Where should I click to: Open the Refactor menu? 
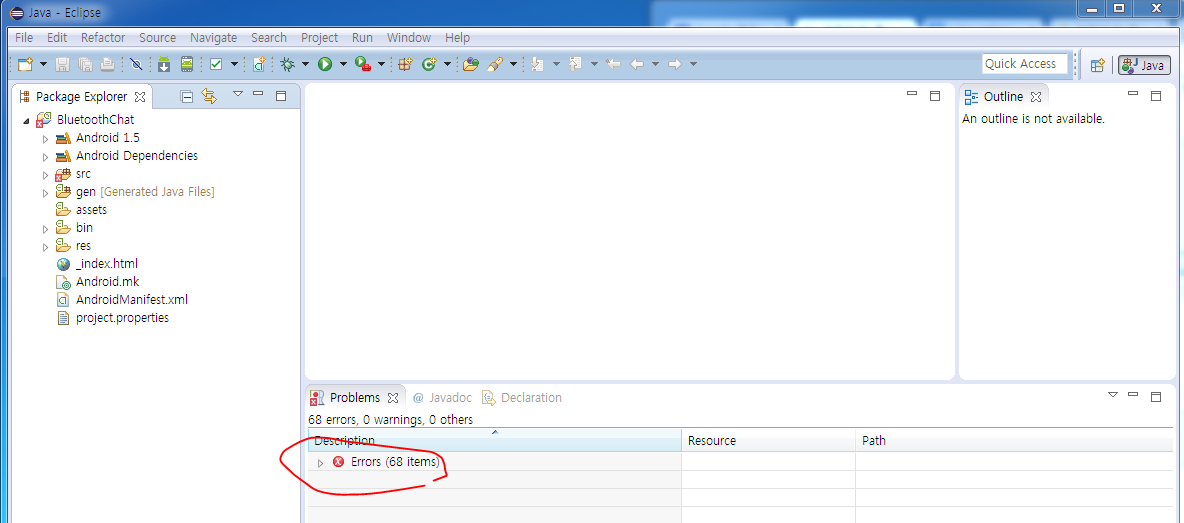pyautogui.click(x=103, y=38)
